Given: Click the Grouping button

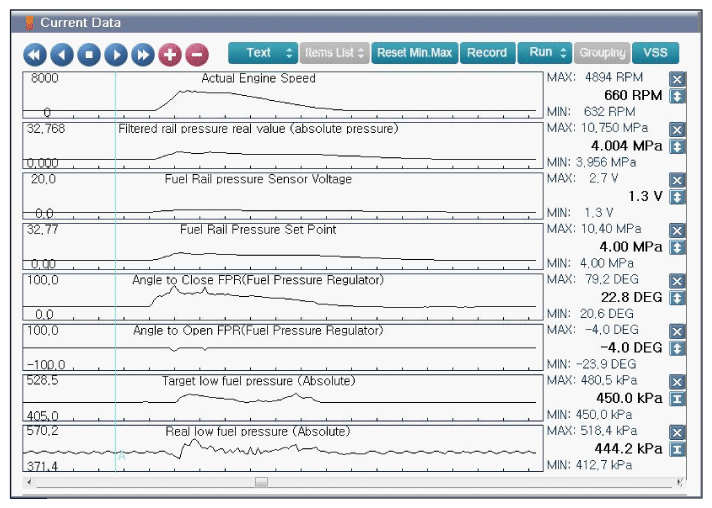Looking at the screenshot, I should (602, 53).
